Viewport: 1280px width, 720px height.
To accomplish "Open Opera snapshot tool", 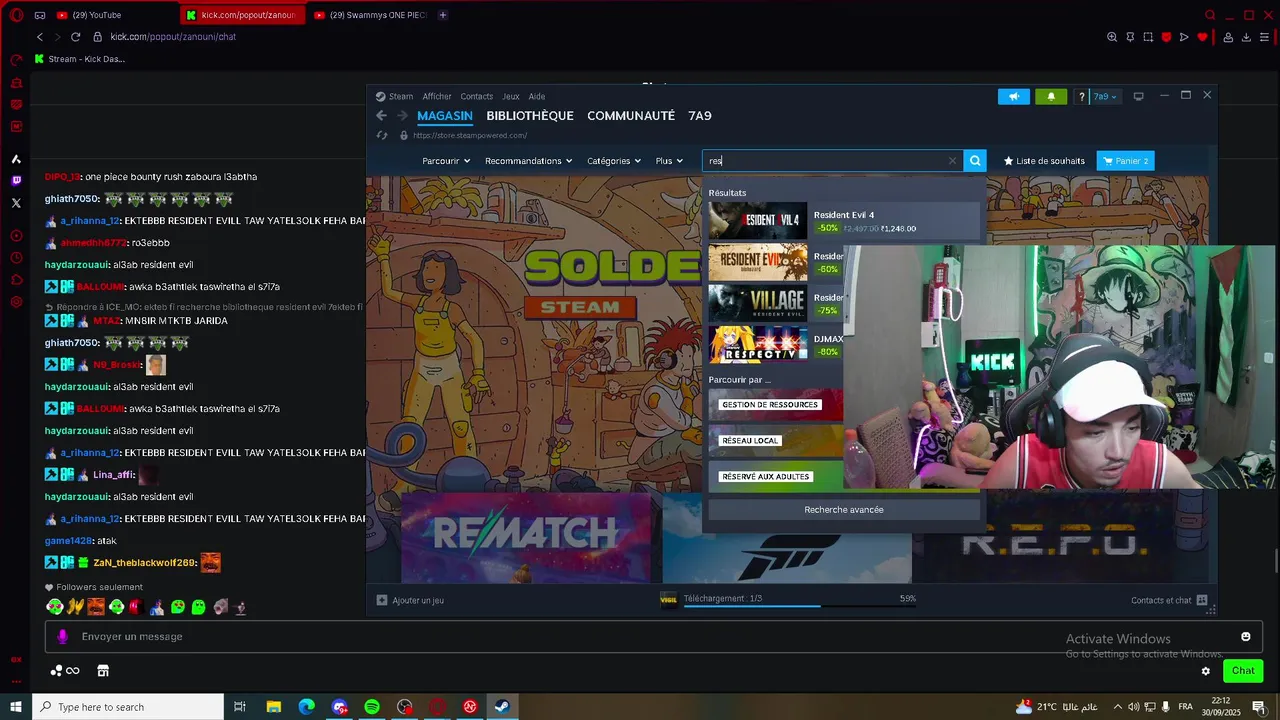I will point(1148,37).
